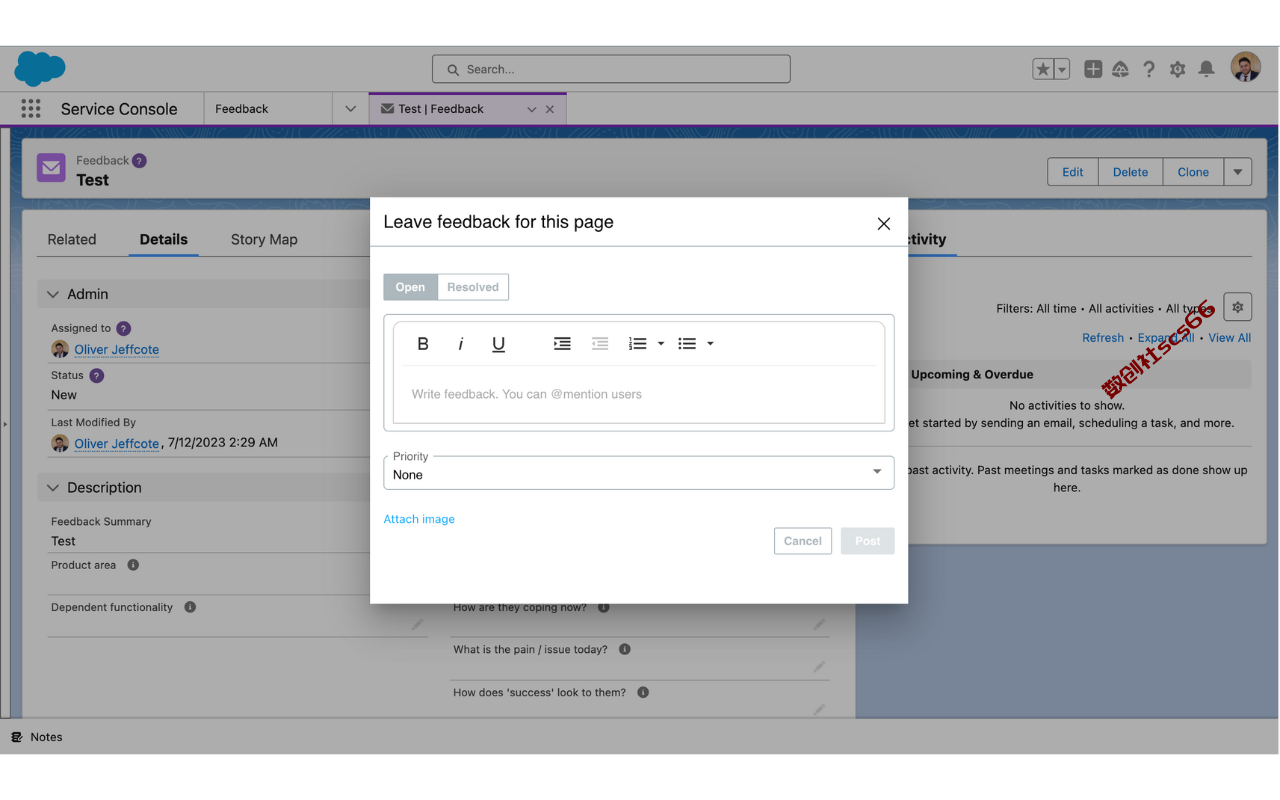This screenshot has height=800, width=1280.
Task: Select the Resolved status toggle
Action: pos(473,287)
